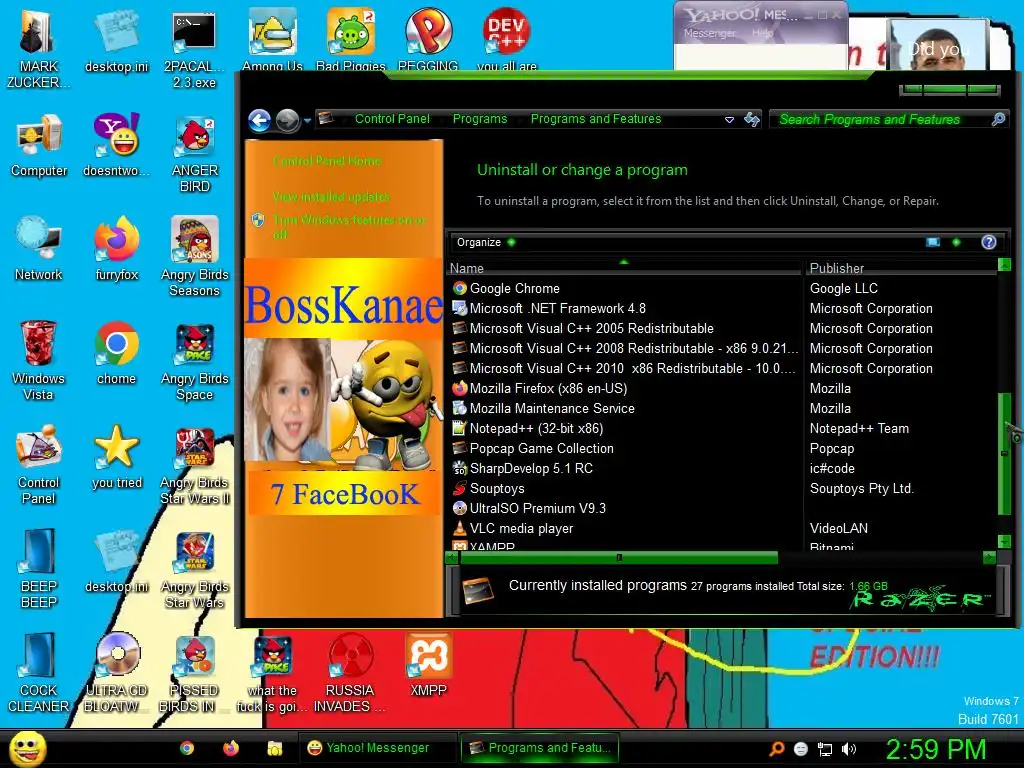Launch the furryfox Firefox shortcut
The height and width of the screenshot is (768, 1024).
click(x=116, y=249)
